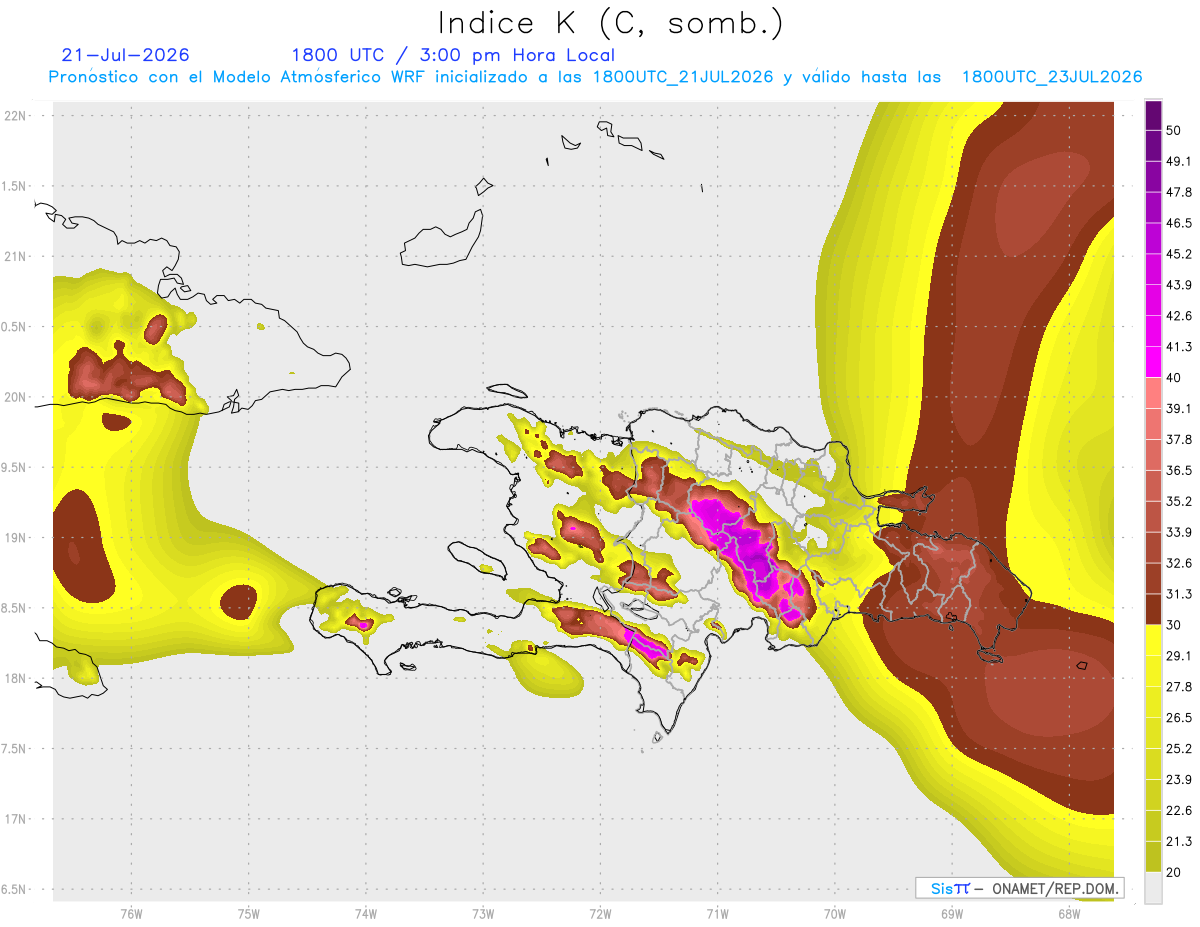Click the legend value '37.8'
Screen dimensions: 1200x927
coord(1178,439)
